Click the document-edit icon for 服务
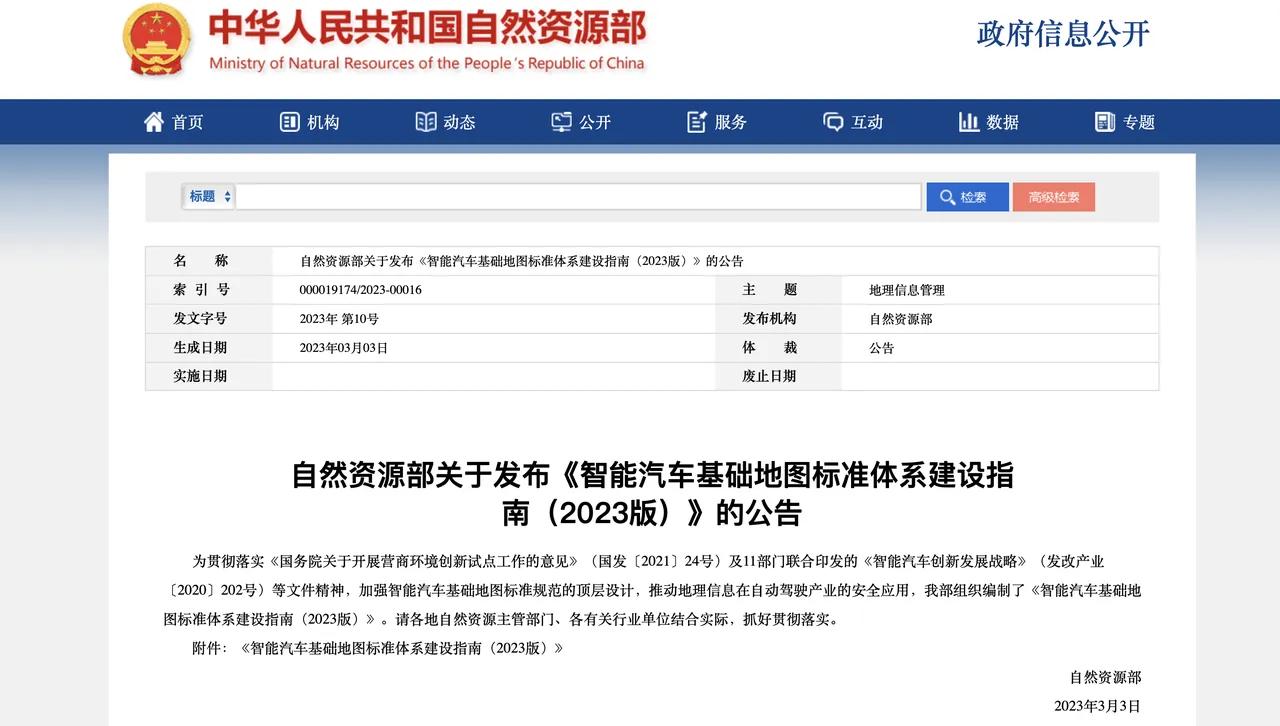Screen dimensions: 1280x726 [697, 122]
